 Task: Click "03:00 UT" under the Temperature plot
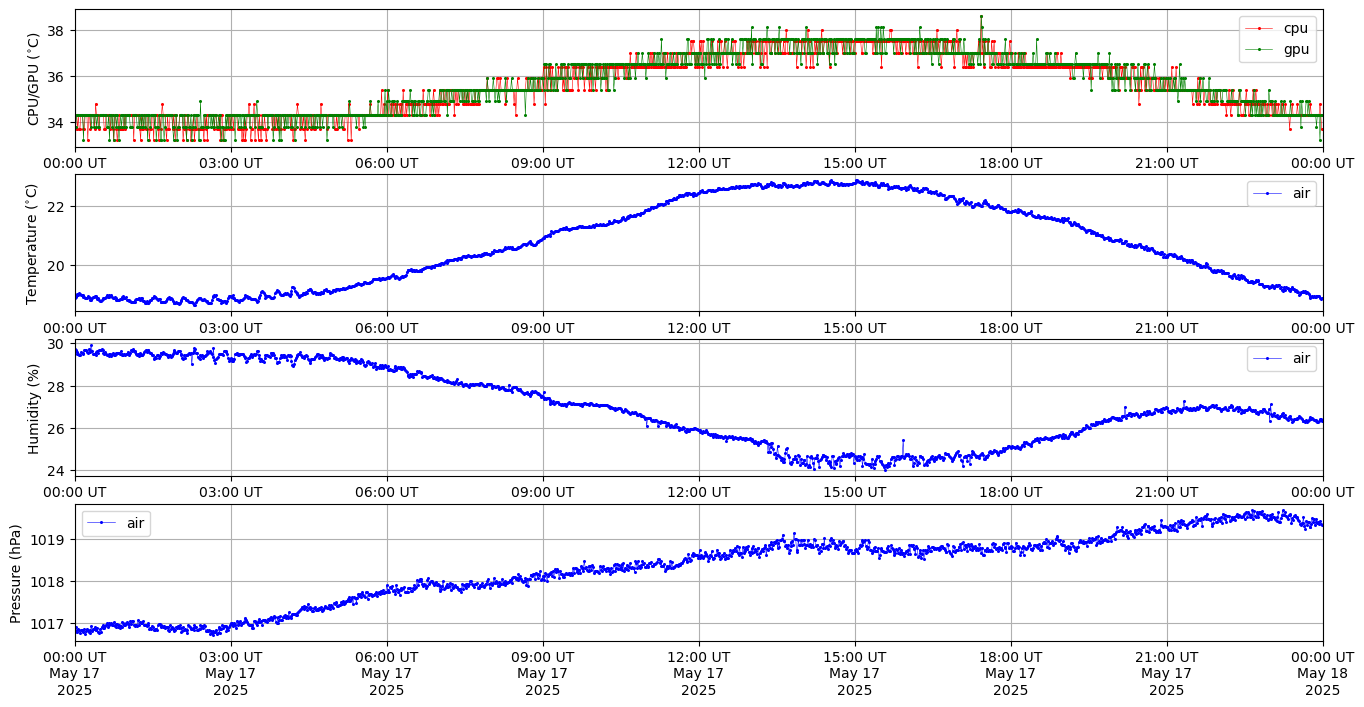[231, 327]
